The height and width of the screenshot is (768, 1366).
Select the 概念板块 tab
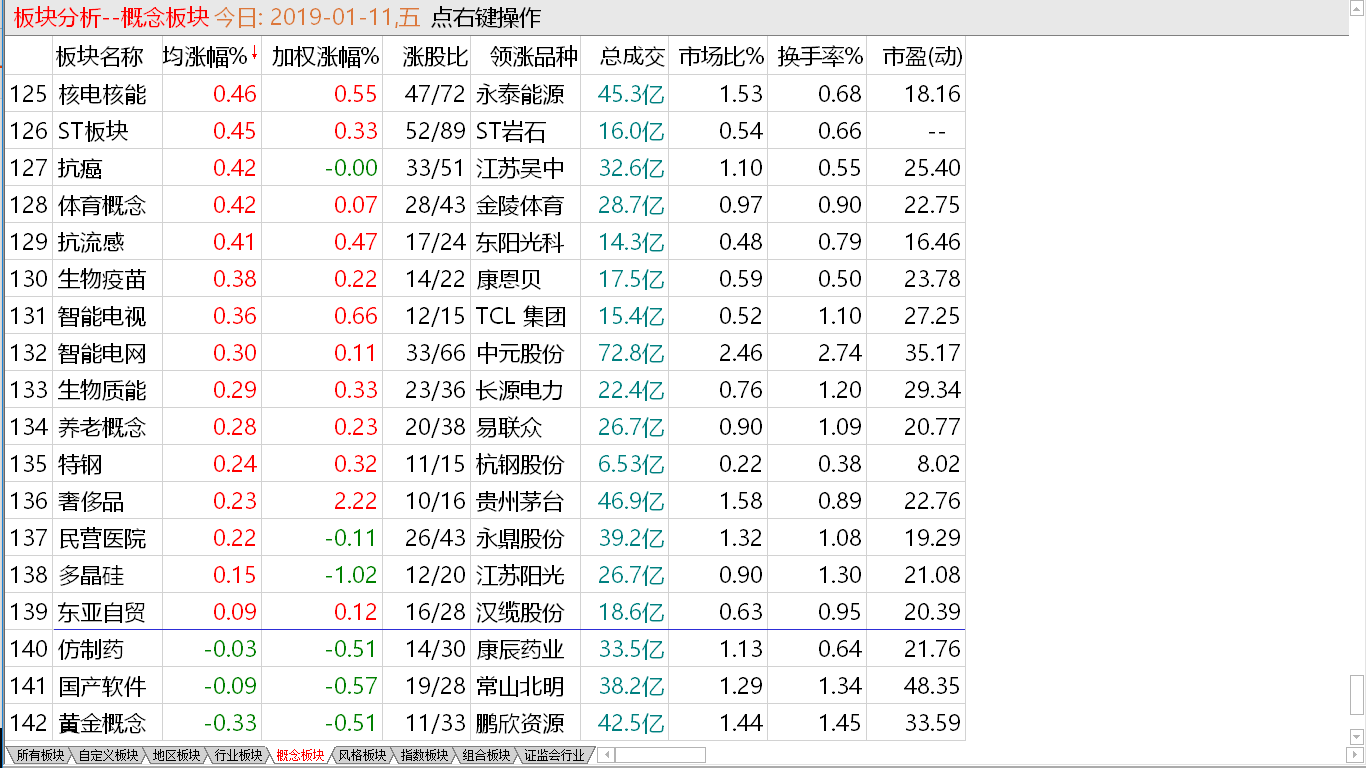coord(300,755)
